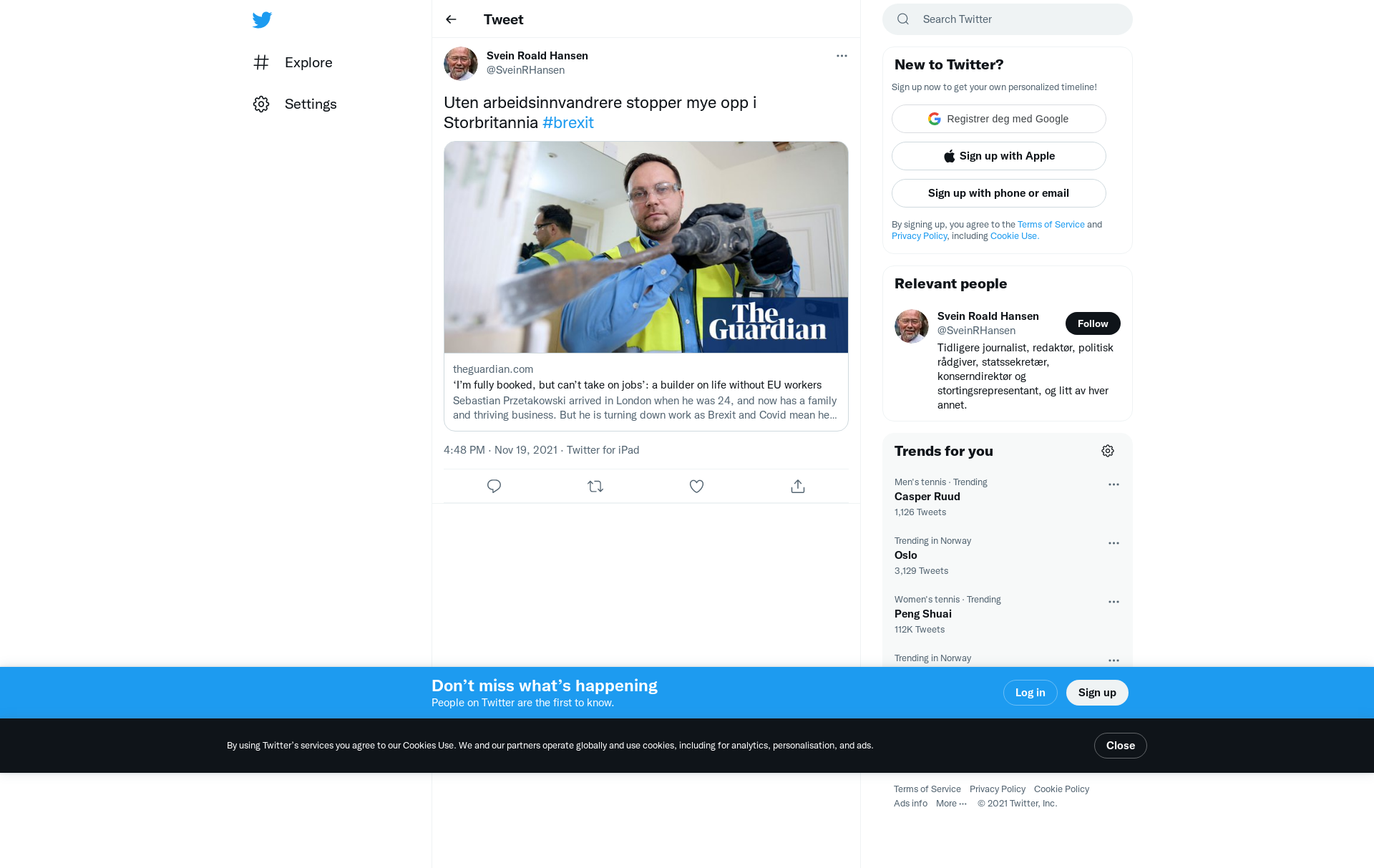
Task: Follow Svein Roald Hansen
Action: 1093,323
